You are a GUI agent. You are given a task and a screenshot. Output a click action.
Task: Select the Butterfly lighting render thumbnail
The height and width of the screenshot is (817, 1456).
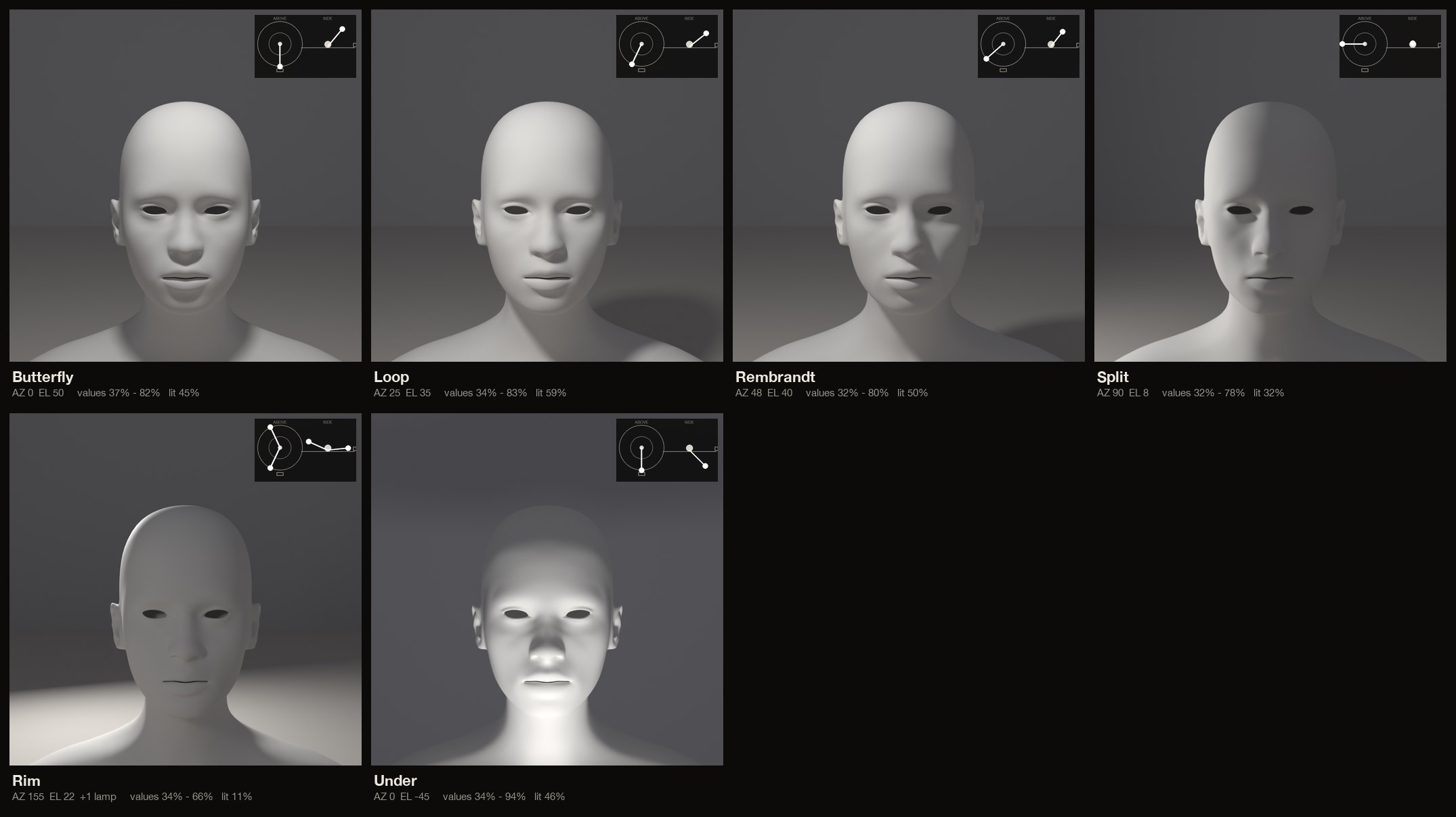(186, 186)
